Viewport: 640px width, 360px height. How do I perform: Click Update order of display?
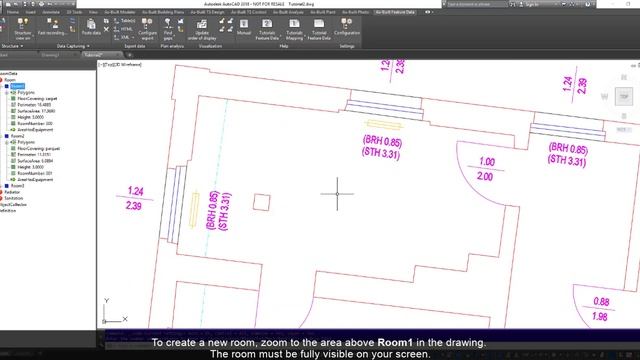point(202,29)
